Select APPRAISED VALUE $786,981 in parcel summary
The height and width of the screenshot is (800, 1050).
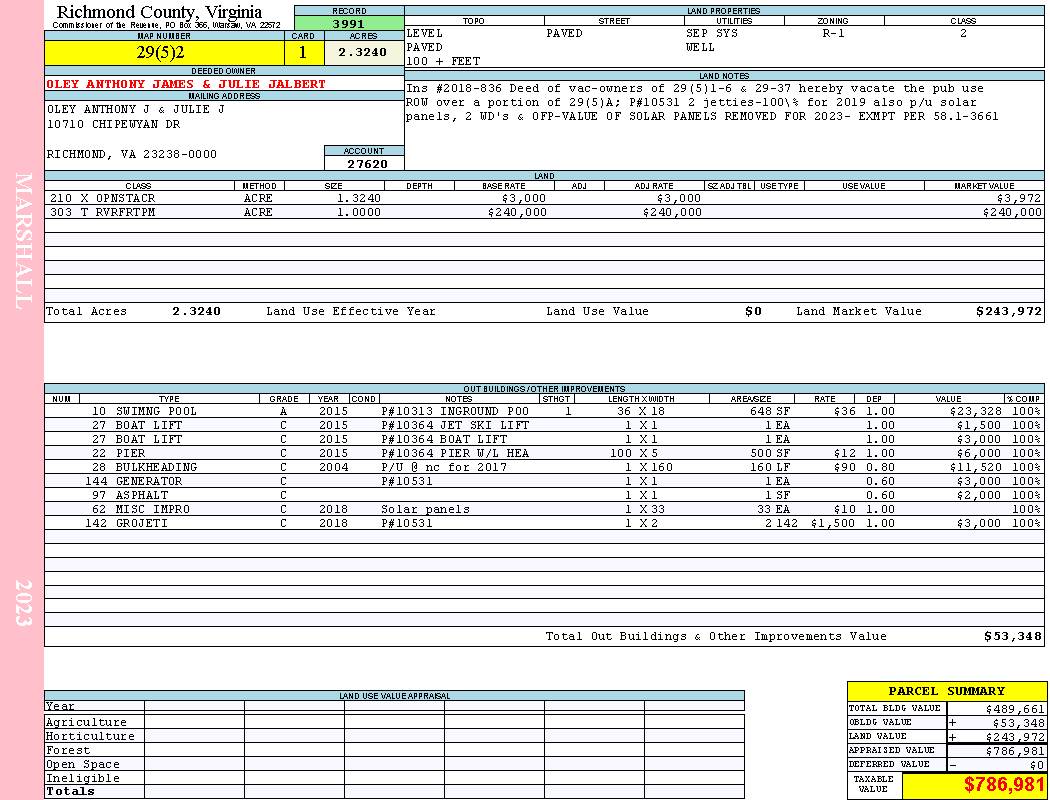[x=1015, y=751]
